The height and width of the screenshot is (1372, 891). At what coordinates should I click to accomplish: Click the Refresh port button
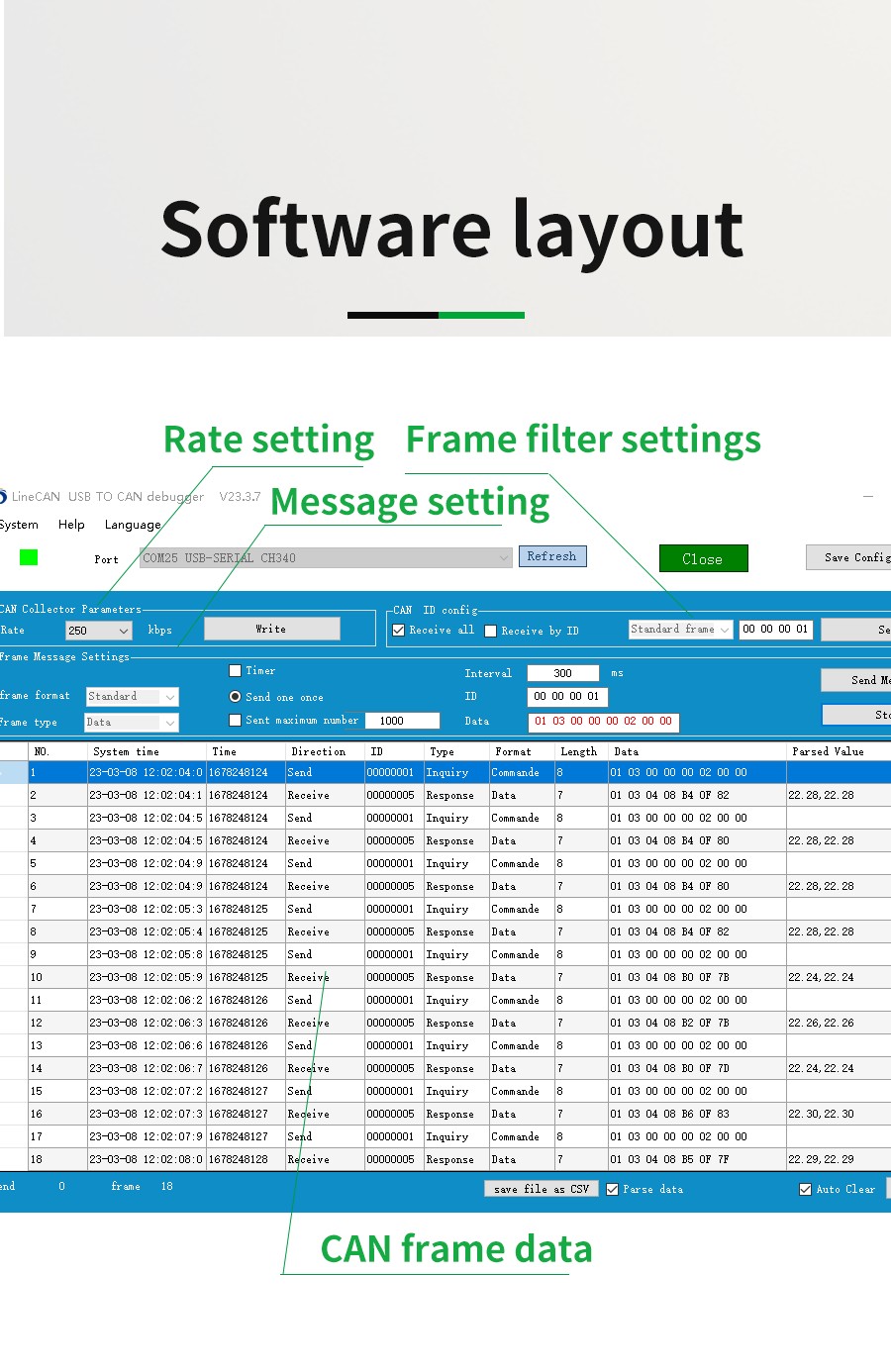[552, 556]
